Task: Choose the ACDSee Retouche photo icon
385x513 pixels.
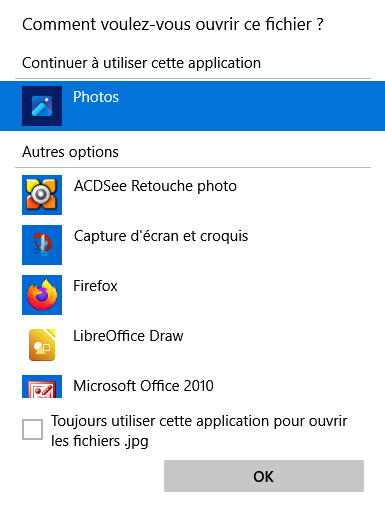Action: [42, 195]
